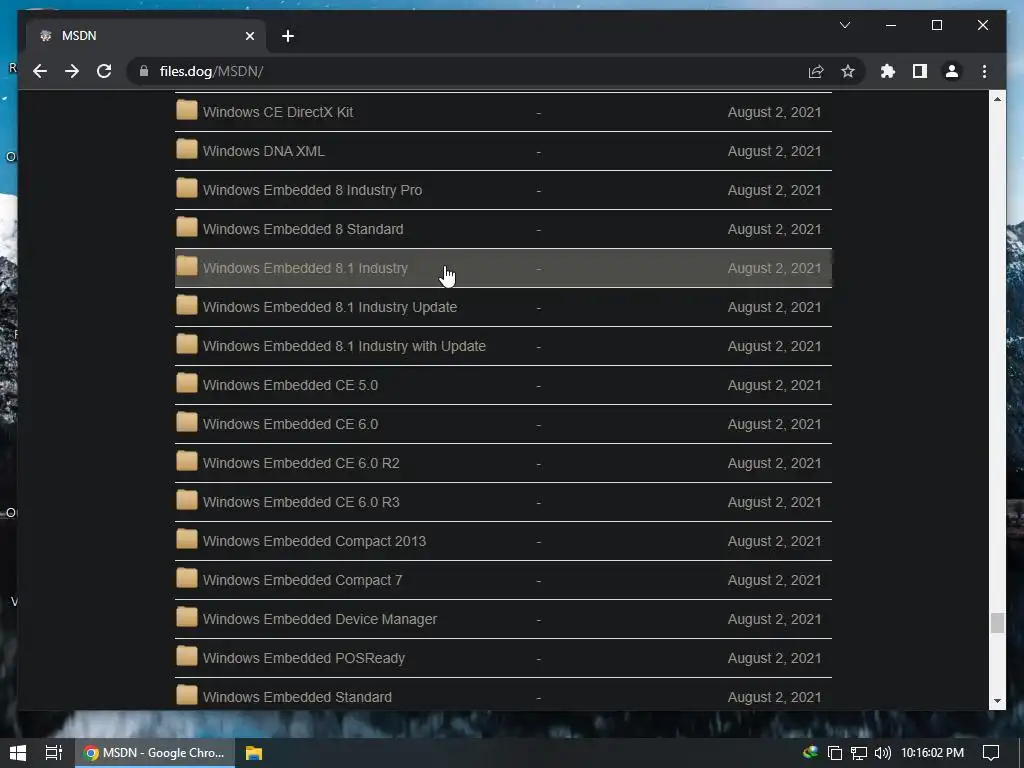This screenshot has height=768, width=1024.
Task: Click page scrollbar down arrow
Action: tap(997, 701)
